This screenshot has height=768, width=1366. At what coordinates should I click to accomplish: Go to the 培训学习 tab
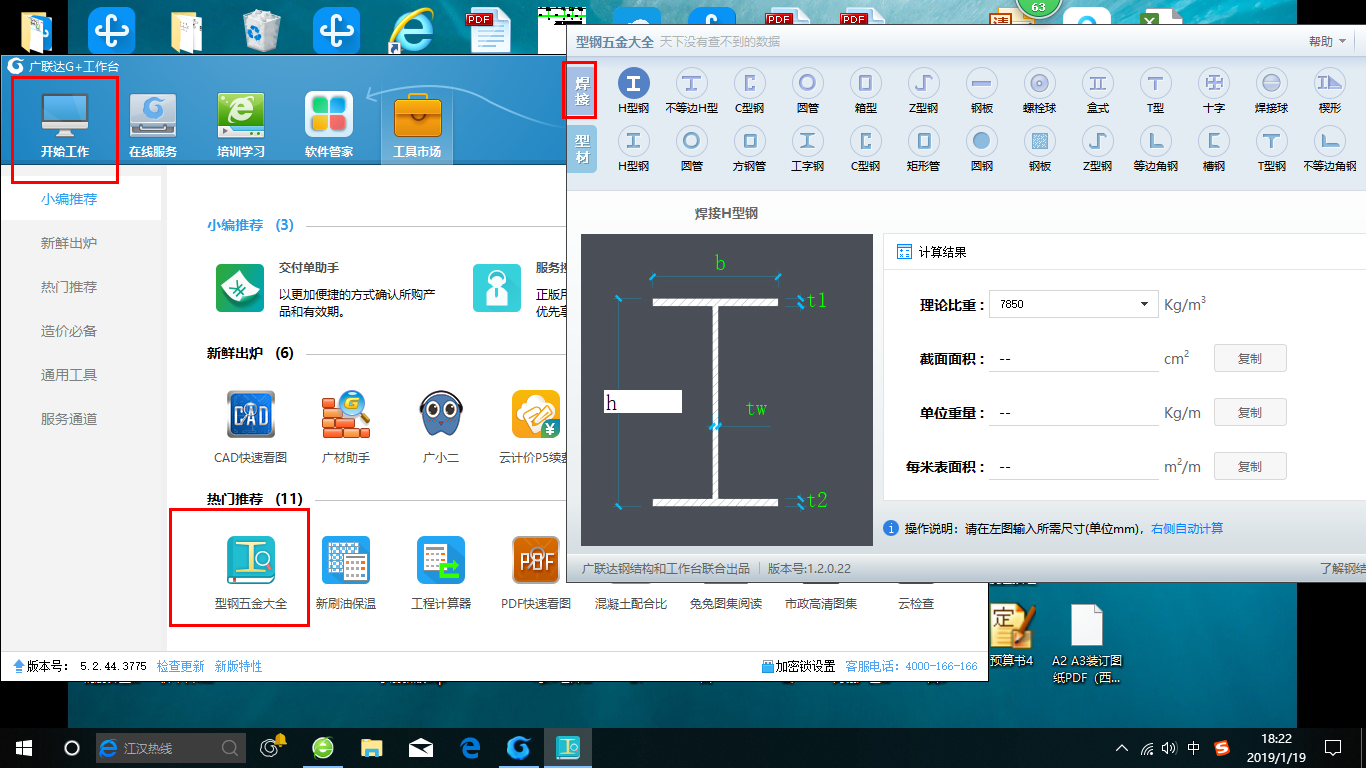point(241,126)
